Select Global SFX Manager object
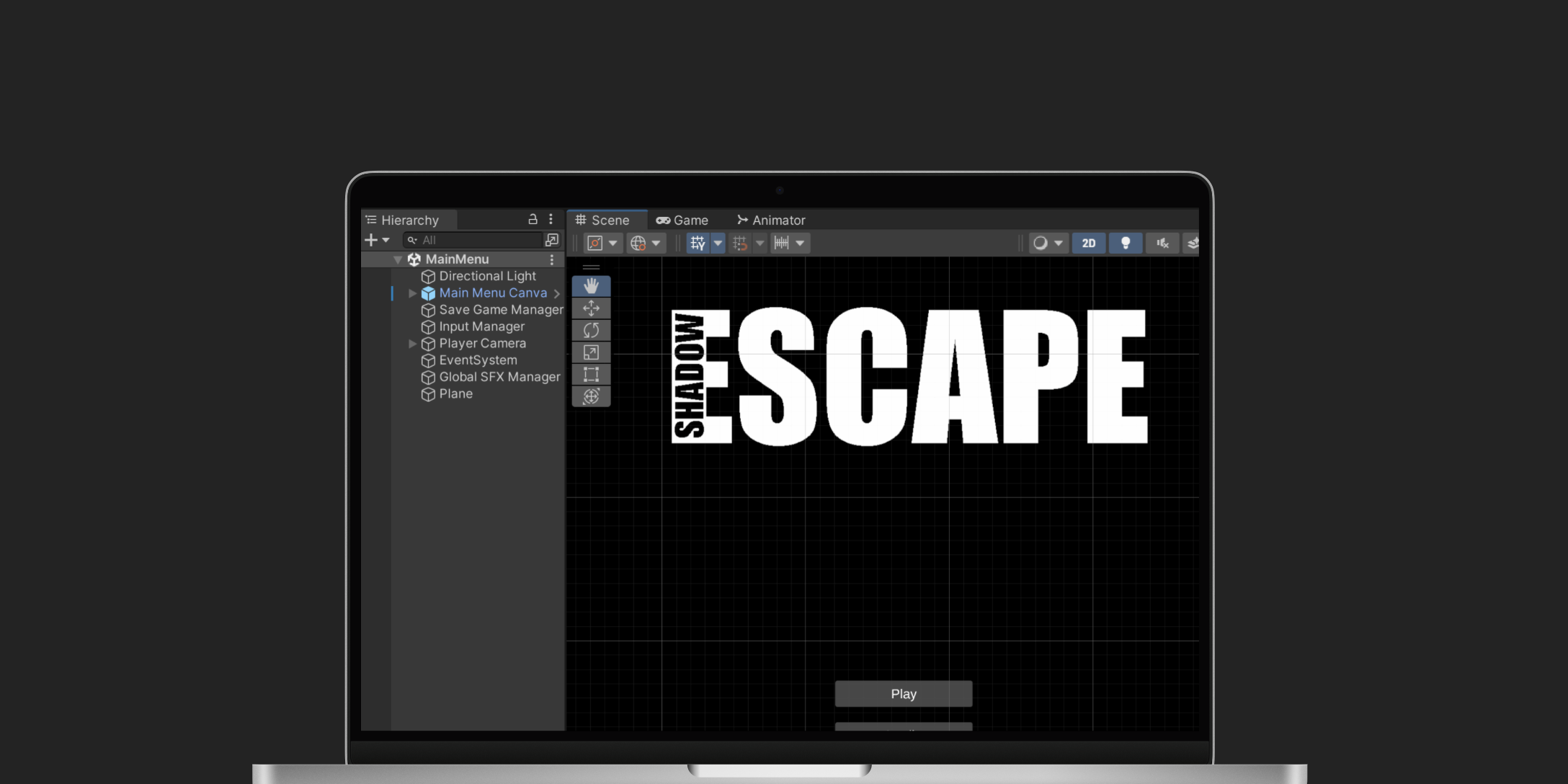This screenshot has height=784, width=1568. click(499, 378)
